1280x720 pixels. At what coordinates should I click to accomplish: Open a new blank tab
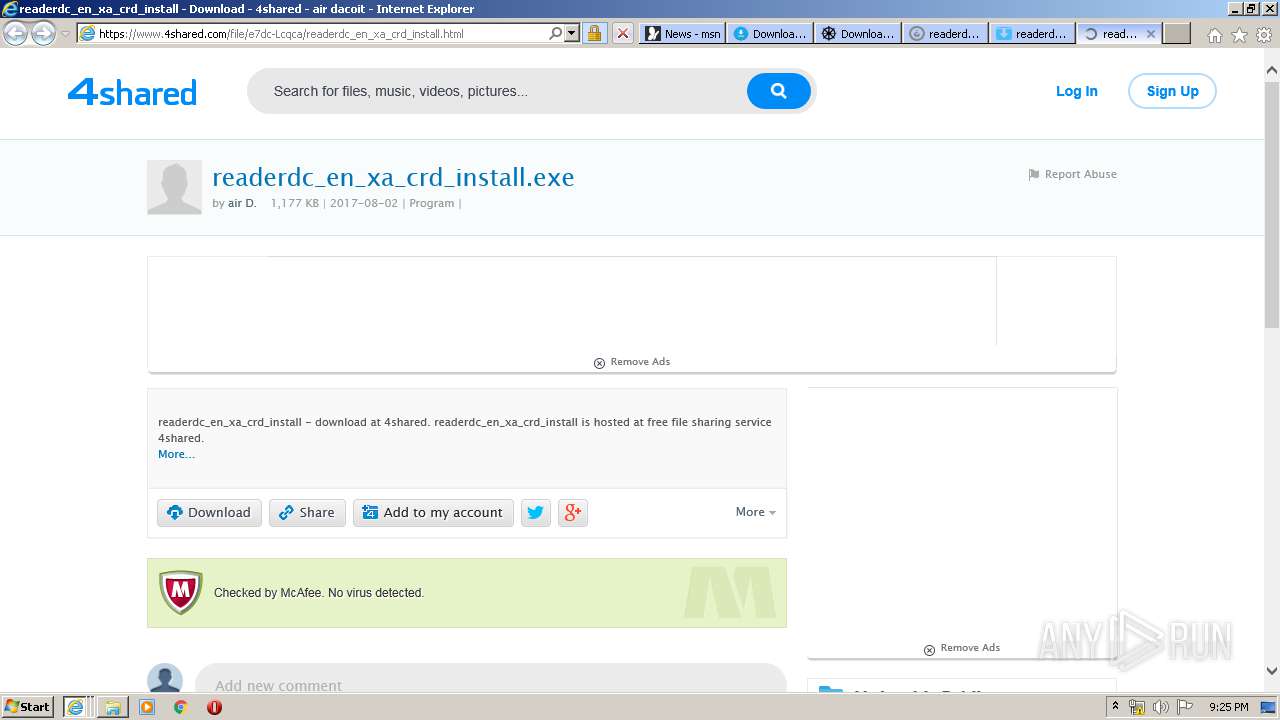point(1177,33)
